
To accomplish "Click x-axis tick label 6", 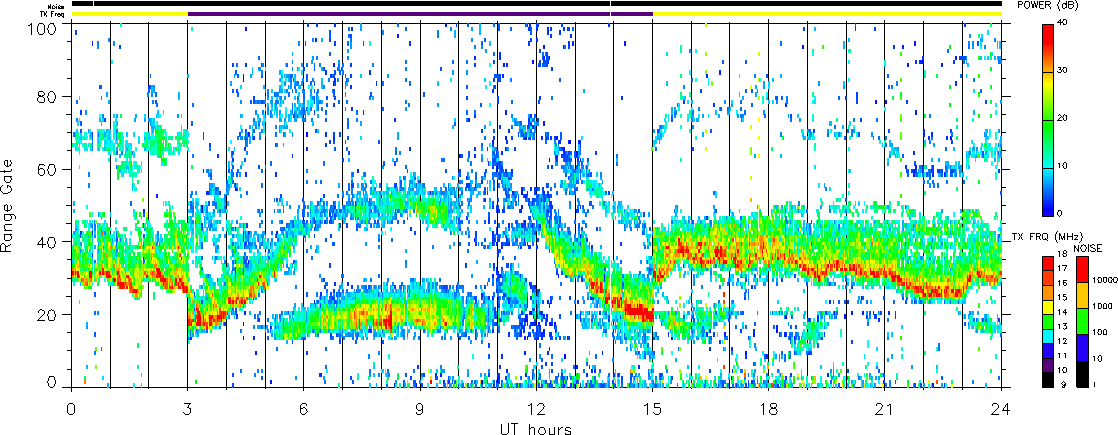I will tap(304, 411).
